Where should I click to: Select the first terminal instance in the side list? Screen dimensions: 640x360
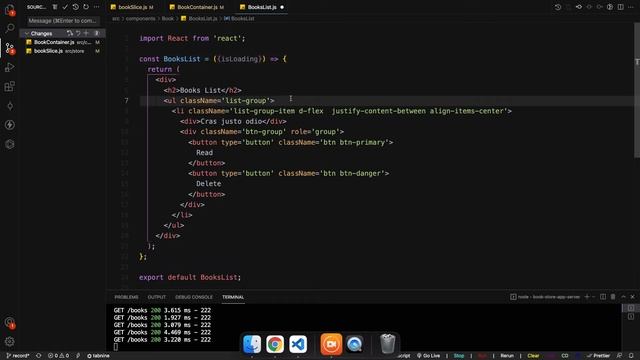(x=631, y=308)
